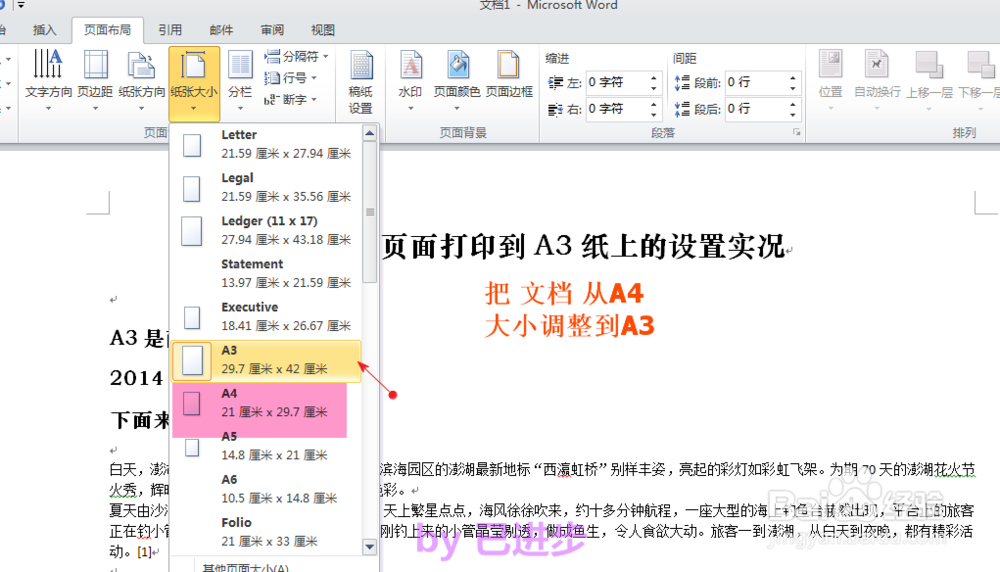This screenshot has width=1000, height=572.
Task: Open the Quick Access Toolbar customize arrow
Action: (x=21, y=4)
